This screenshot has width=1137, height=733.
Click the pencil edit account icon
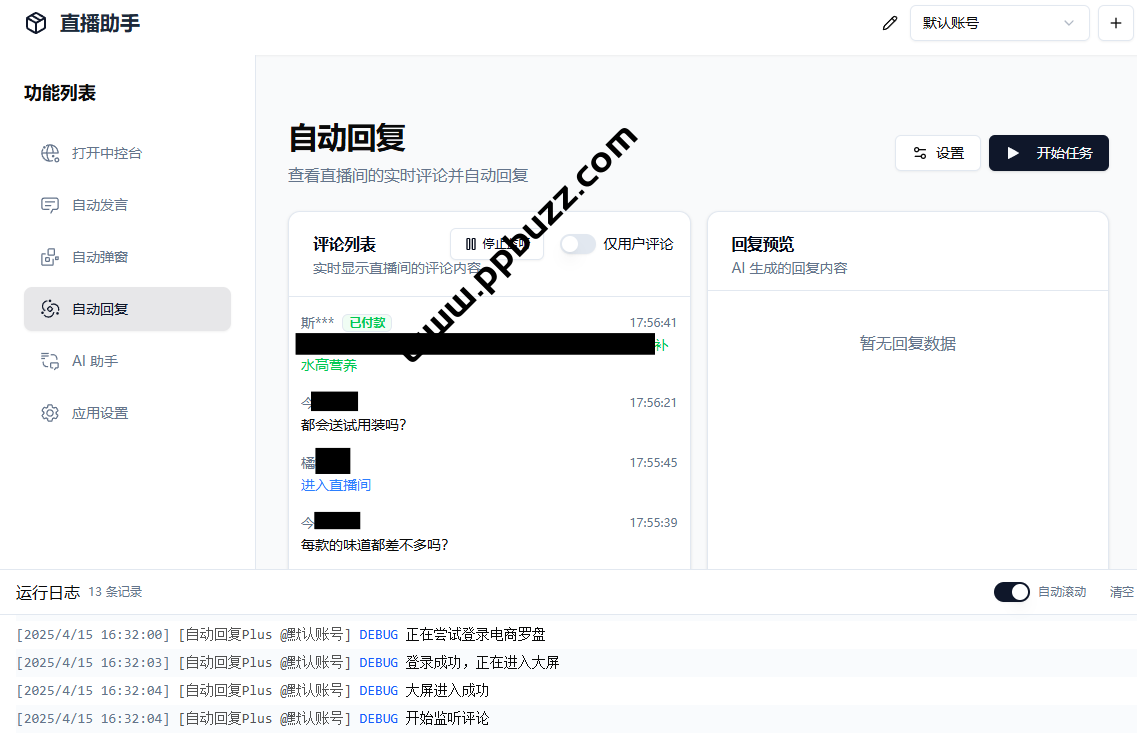(x=890, y=23)
